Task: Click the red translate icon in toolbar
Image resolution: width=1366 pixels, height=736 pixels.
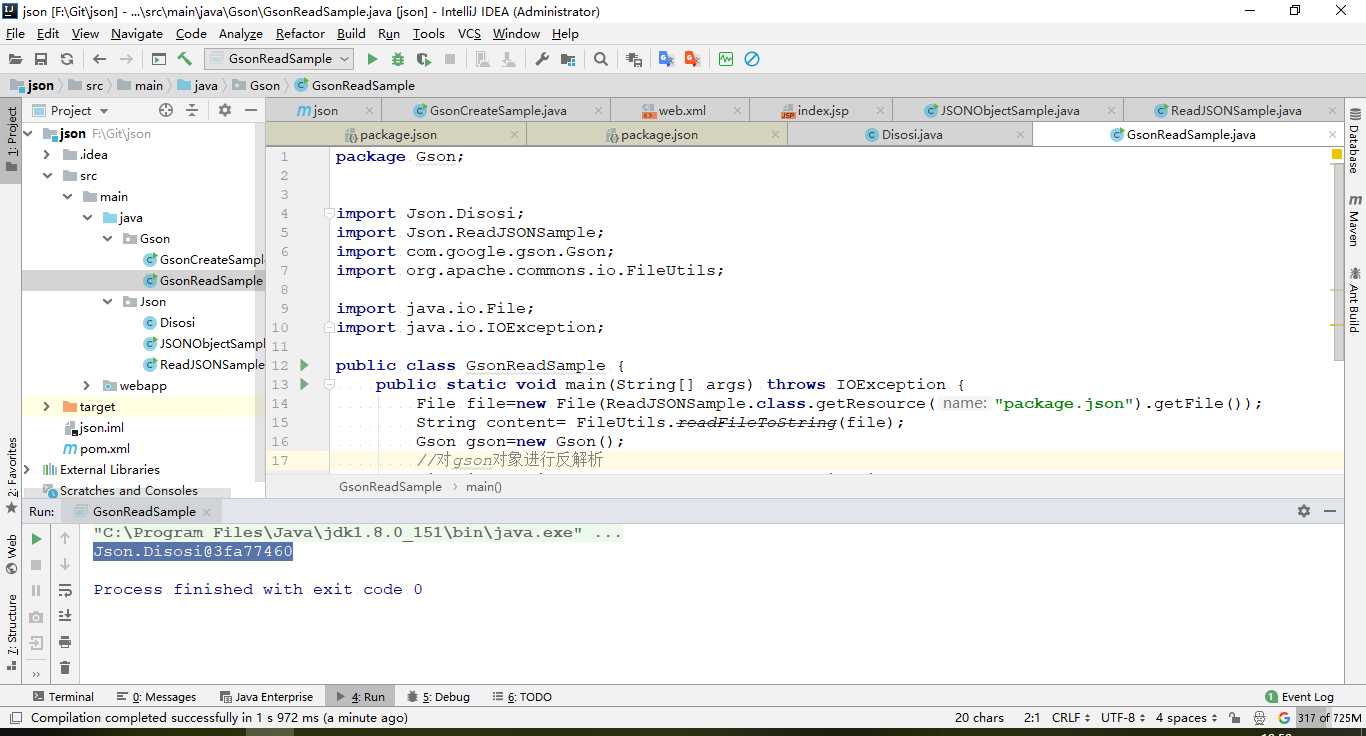Action: [692, 59]
